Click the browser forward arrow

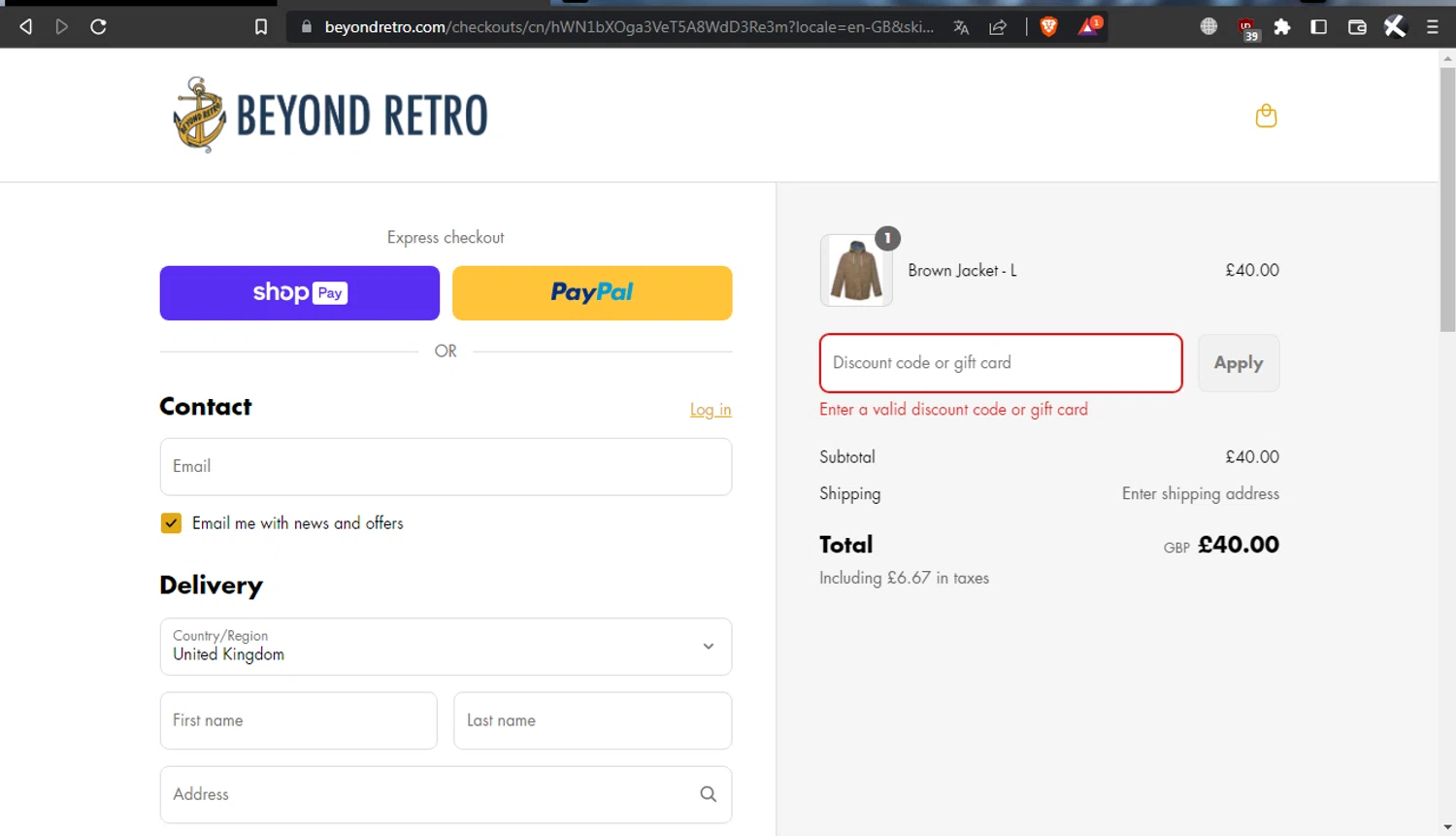tap(62, 27)
